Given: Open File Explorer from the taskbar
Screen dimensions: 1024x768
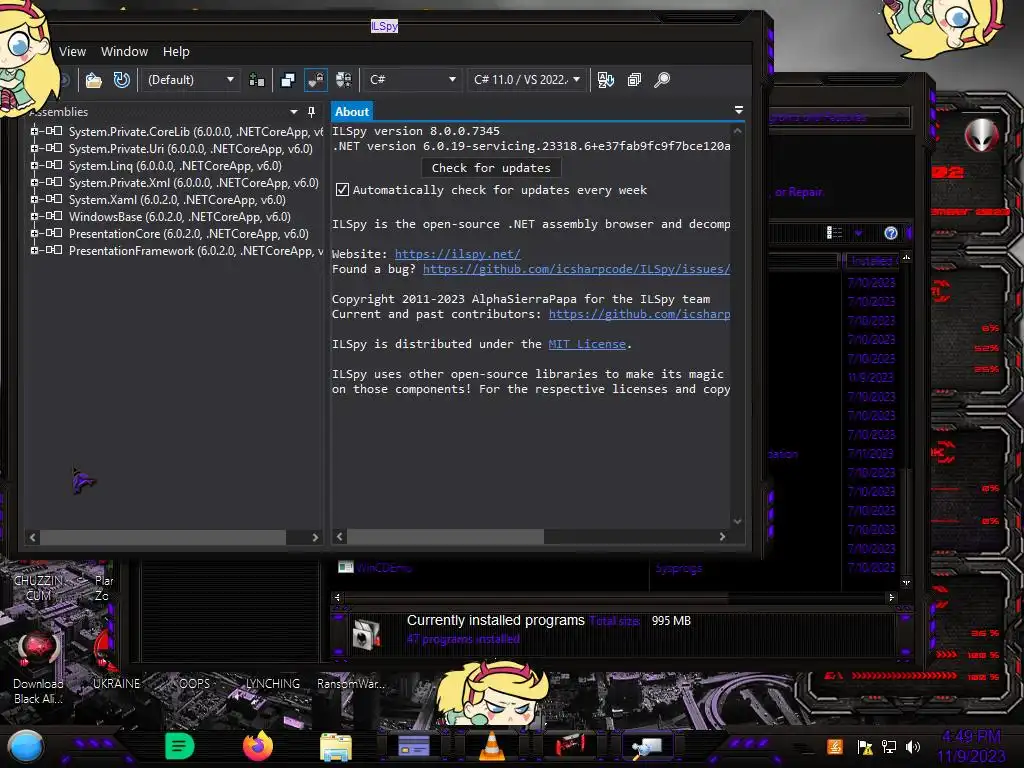Looking at the screenshot, I should 336,746.
